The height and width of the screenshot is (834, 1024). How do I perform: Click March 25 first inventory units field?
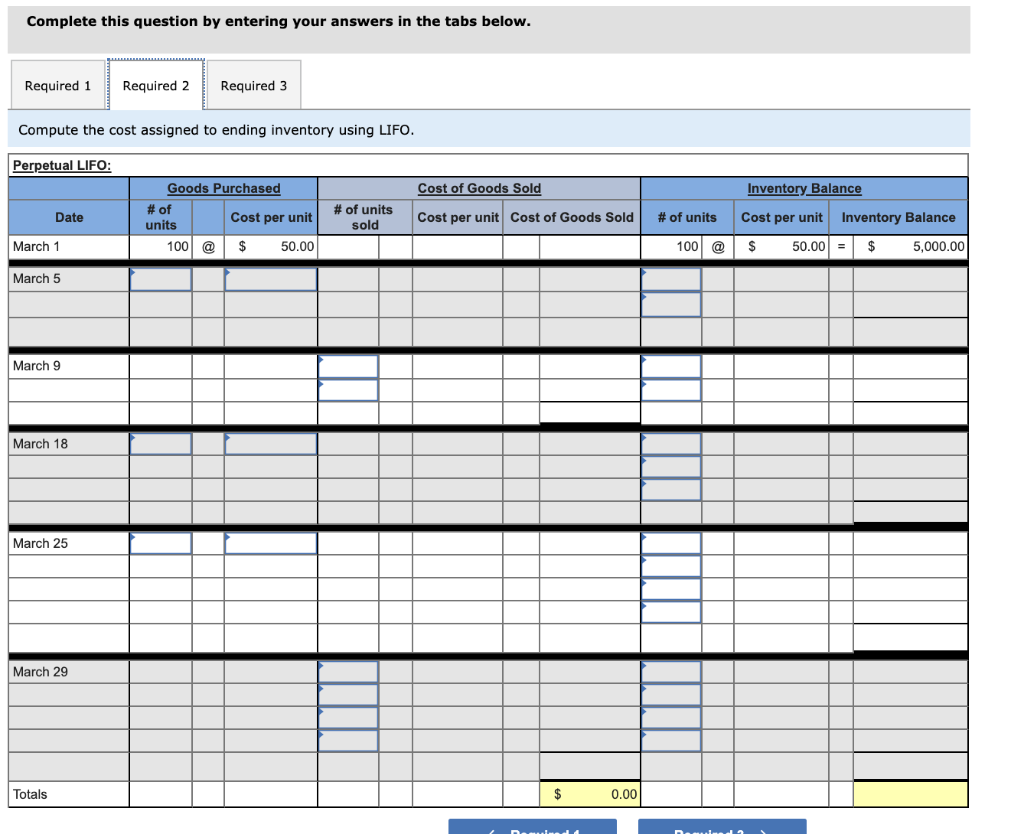coord(671,543)
